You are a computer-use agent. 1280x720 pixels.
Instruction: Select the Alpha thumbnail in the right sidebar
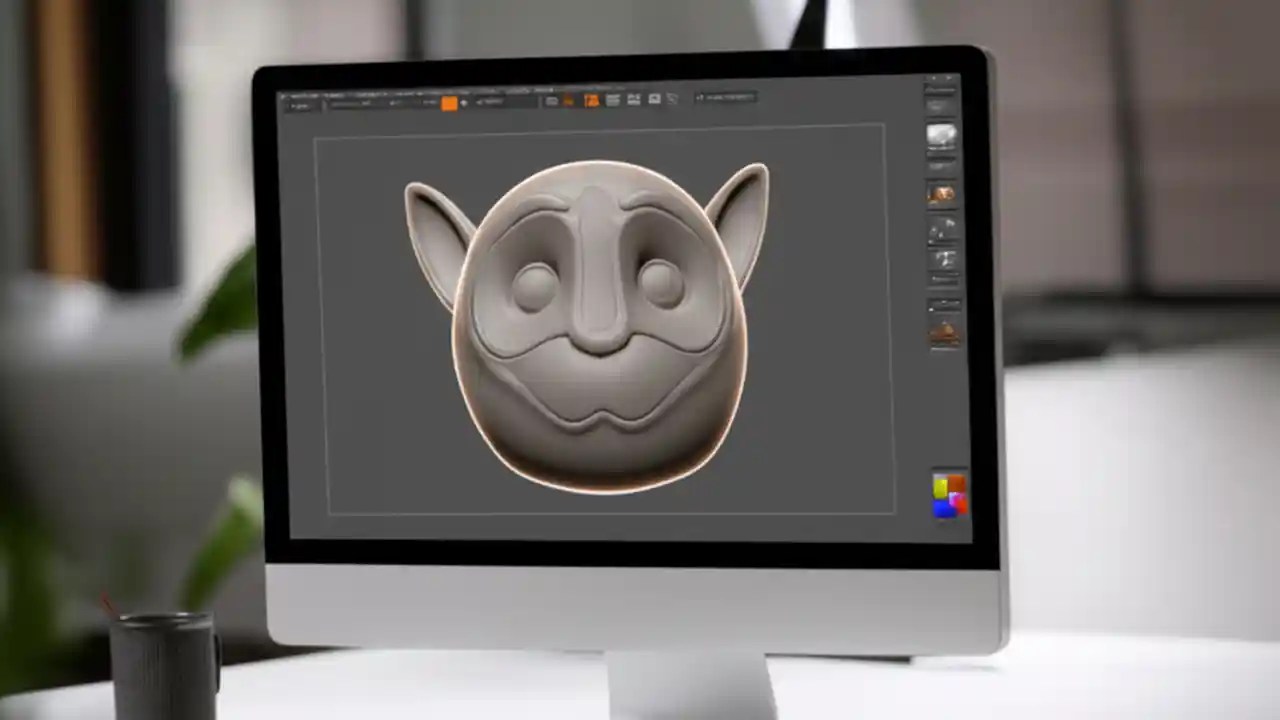[941, 232]
